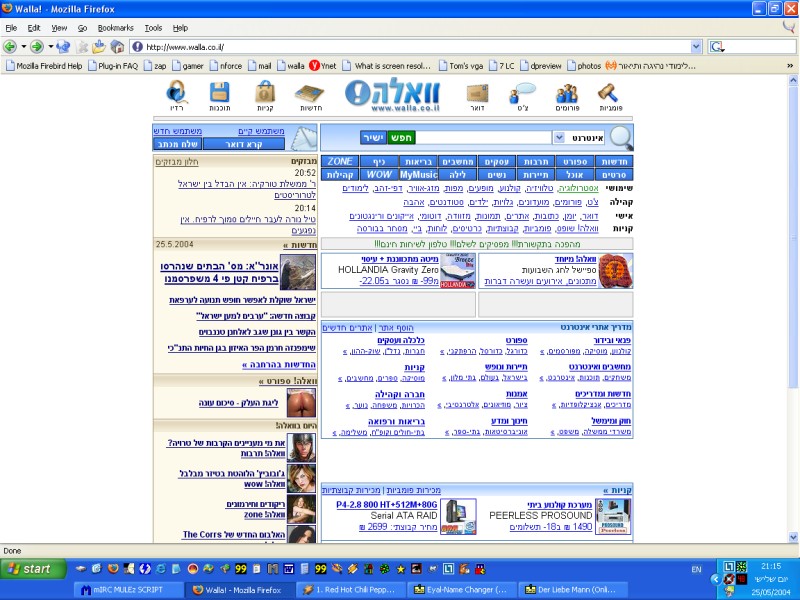Click the yellow star quick launch icon
800x600 pixels.
[401, 568]
